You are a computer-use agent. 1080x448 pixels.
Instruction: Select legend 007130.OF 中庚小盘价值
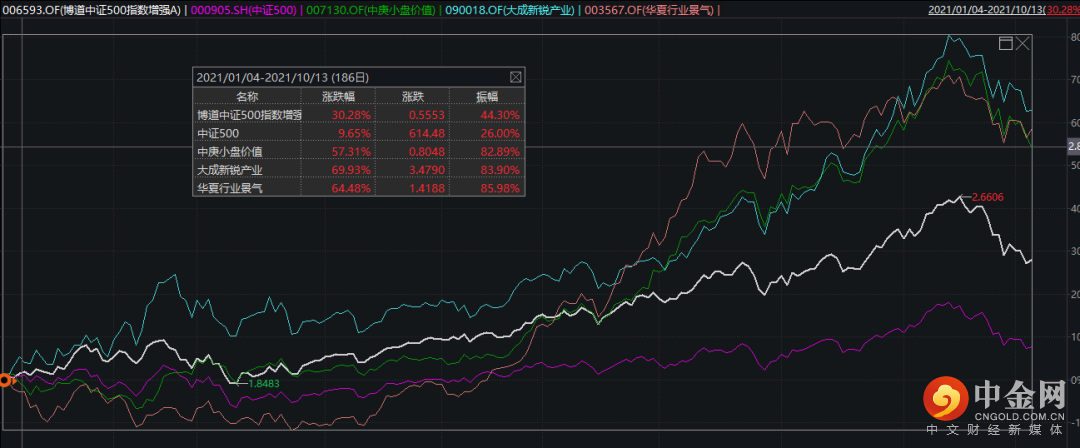371,10
